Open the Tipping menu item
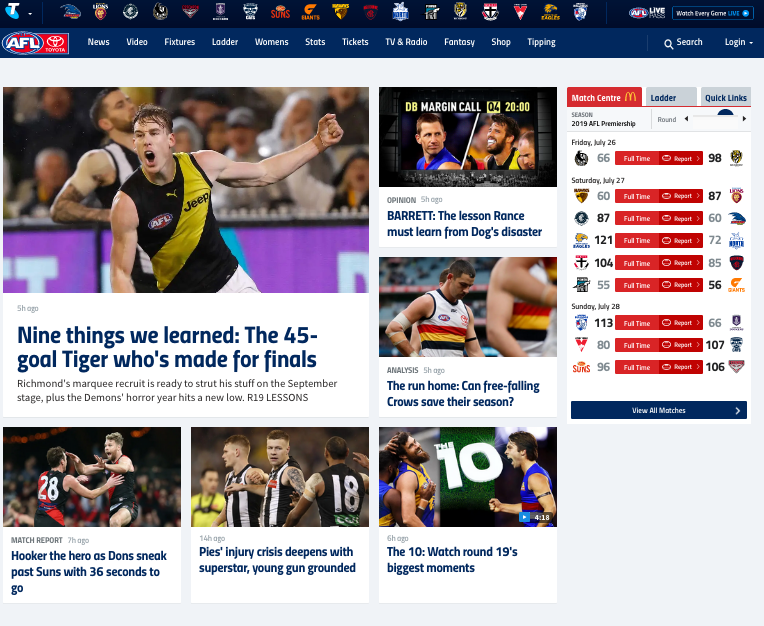 click(541, 42)
